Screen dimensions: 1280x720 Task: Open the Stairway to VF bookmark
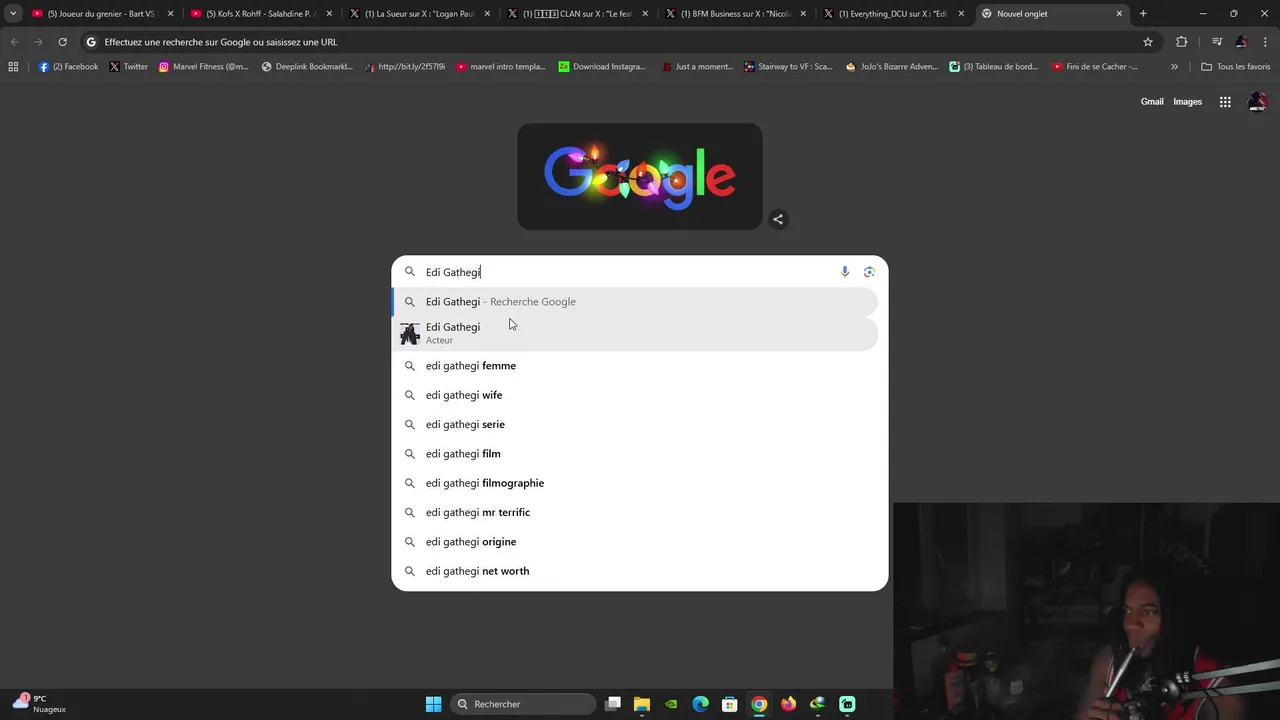(x=788, y=66)
